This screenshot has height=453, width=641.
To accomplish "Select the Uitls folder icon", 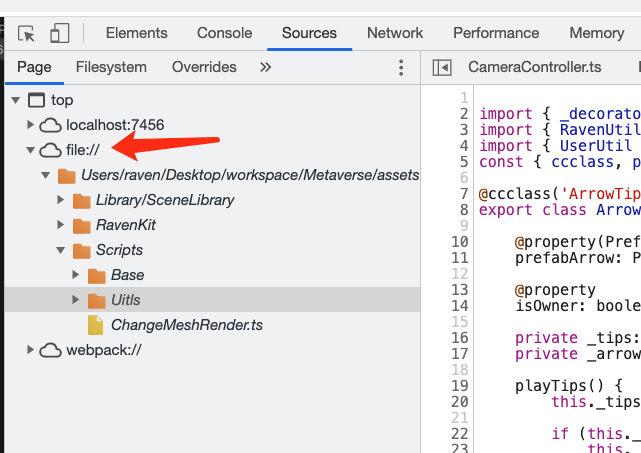I will [x=96, y=300].
